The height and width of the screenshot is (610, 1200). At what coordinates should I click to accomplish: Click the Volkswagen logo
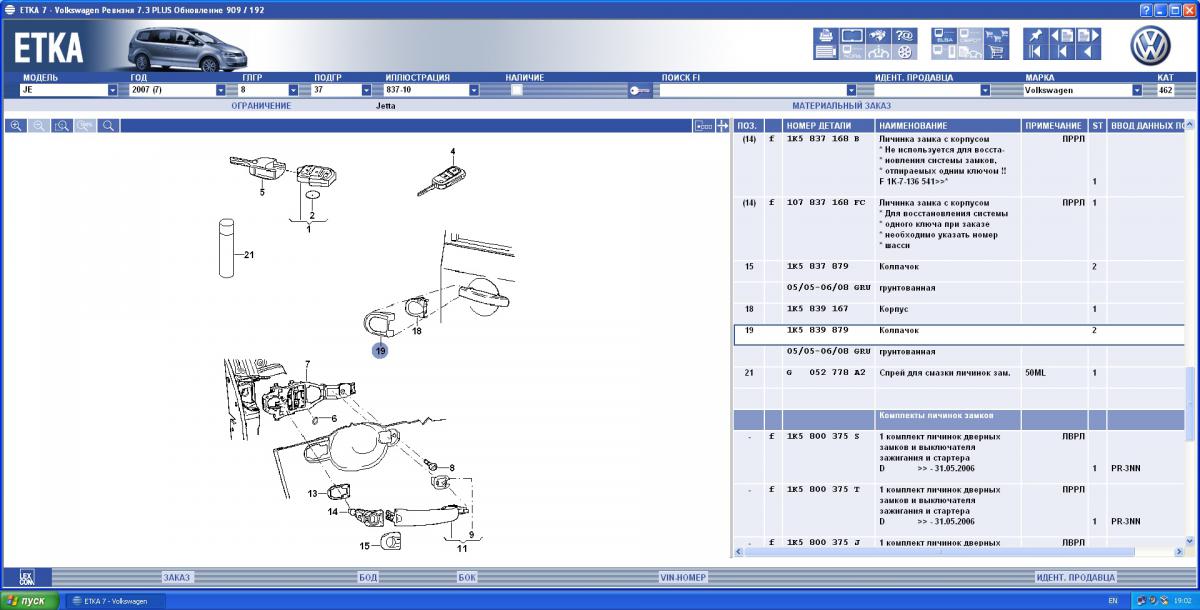coord(1150,45)
